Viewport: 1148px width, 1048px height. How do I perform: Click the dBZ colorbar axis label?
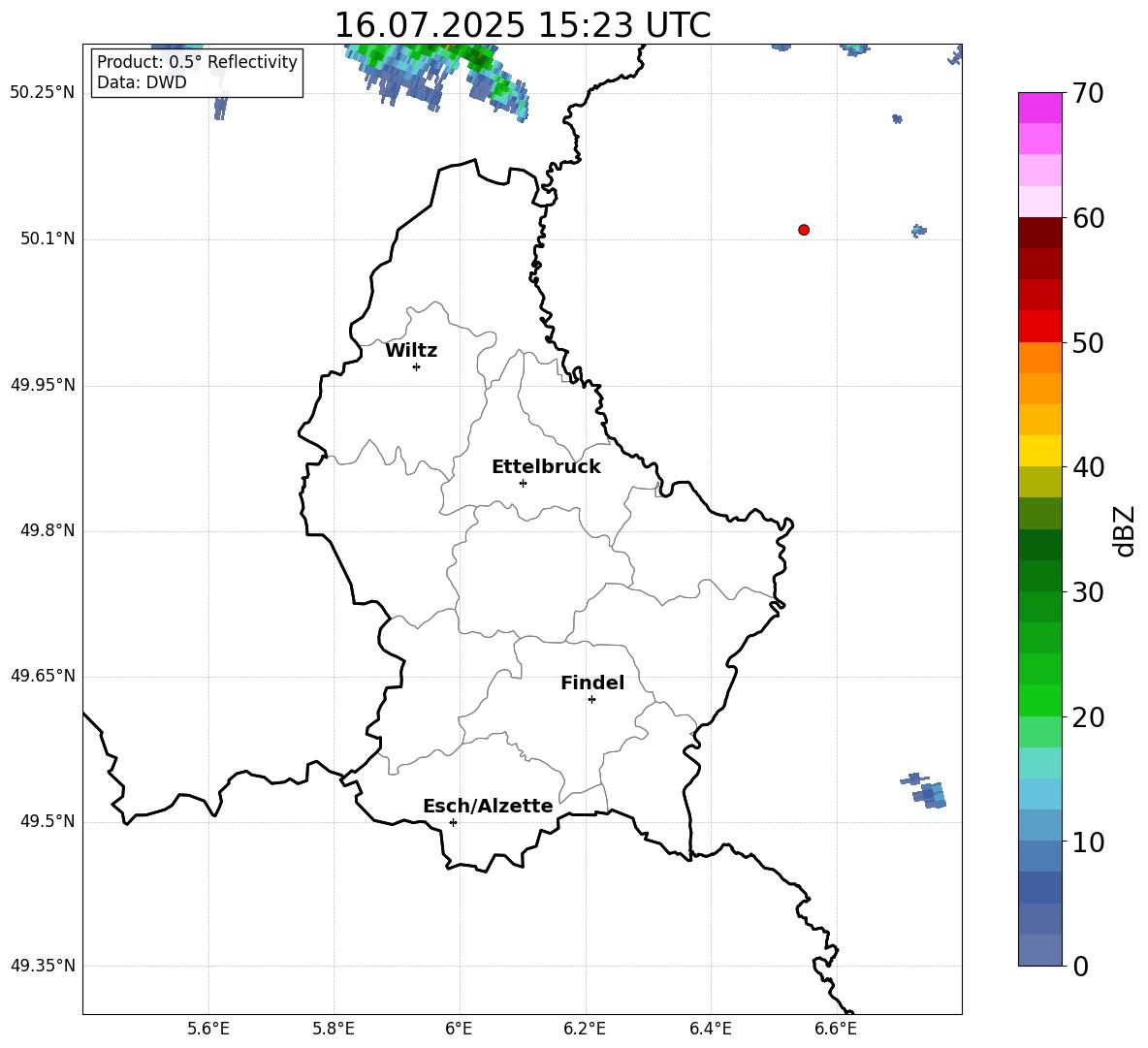(1124, 530)
